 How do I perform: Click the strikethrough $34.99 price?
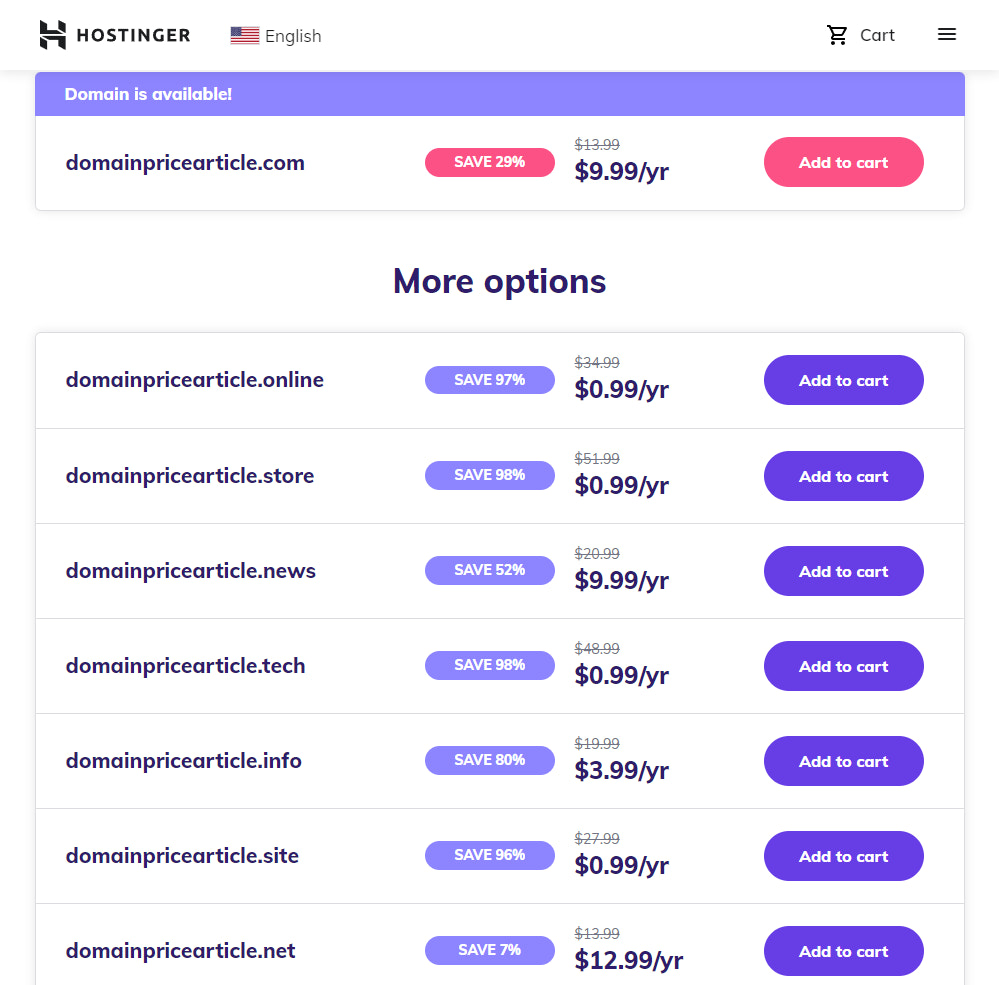pos(597,363)
